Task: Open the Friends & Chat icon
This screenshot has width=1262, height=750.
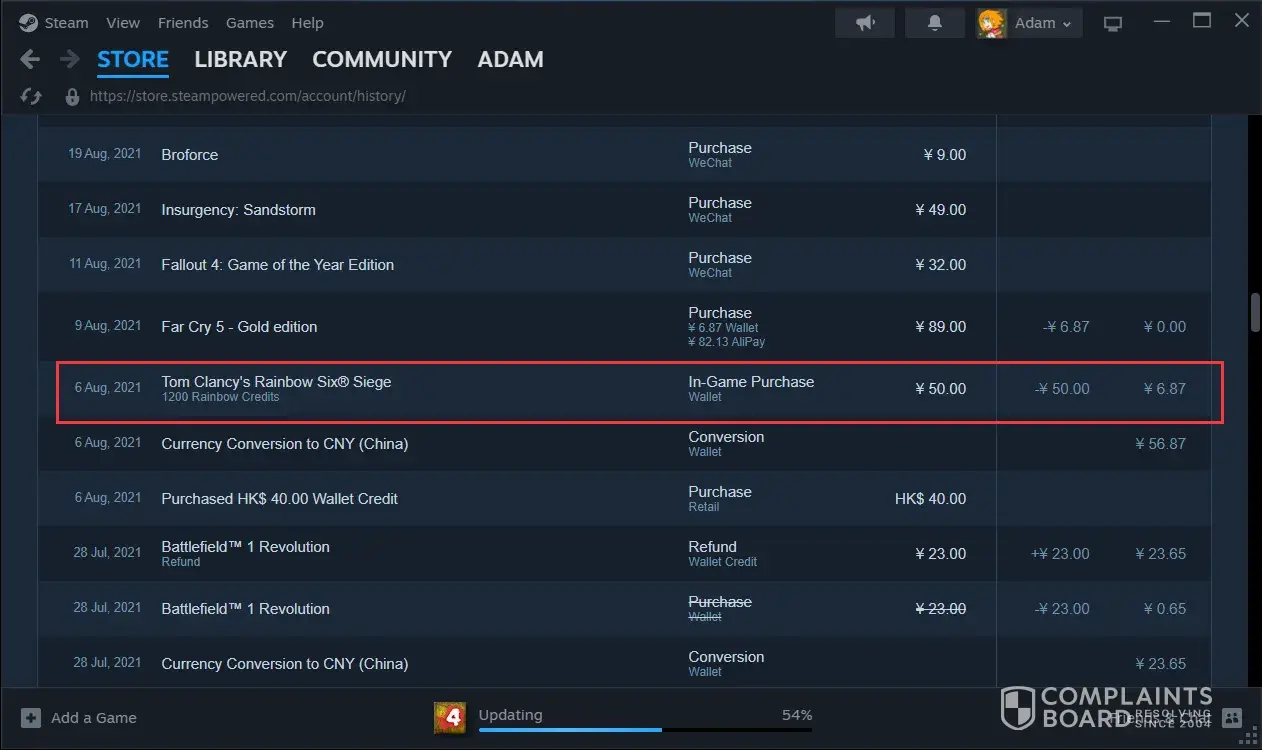Action: [x=1232, y=717]
